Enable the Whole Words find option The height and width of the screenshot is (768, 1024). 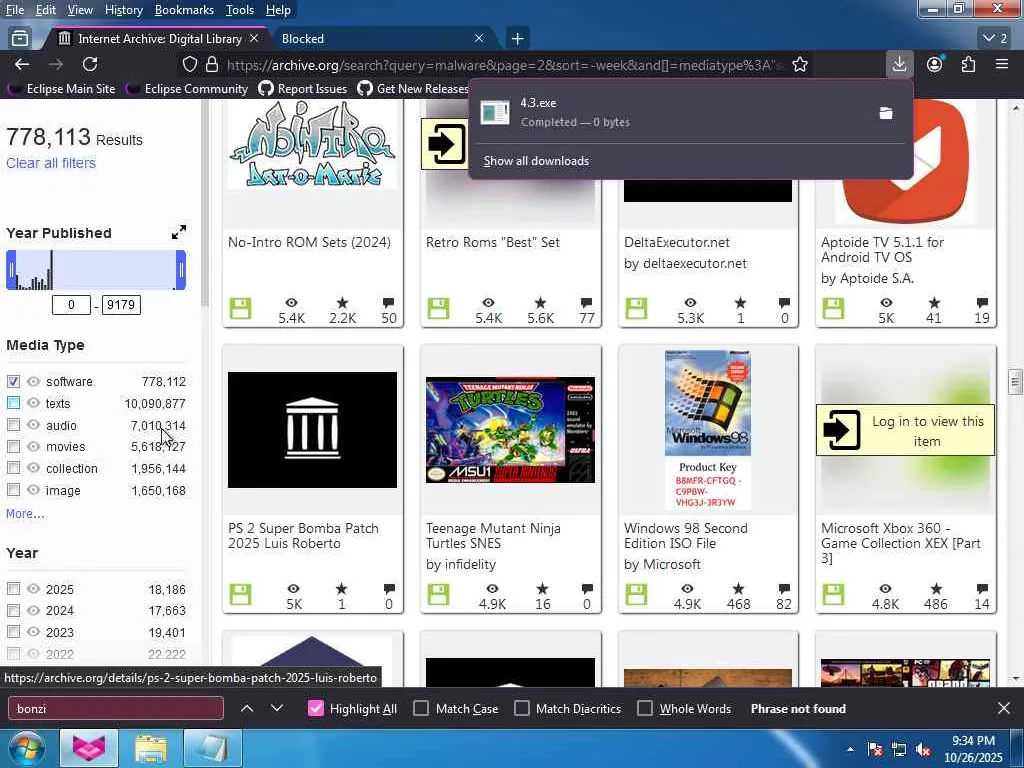point(645,709)
